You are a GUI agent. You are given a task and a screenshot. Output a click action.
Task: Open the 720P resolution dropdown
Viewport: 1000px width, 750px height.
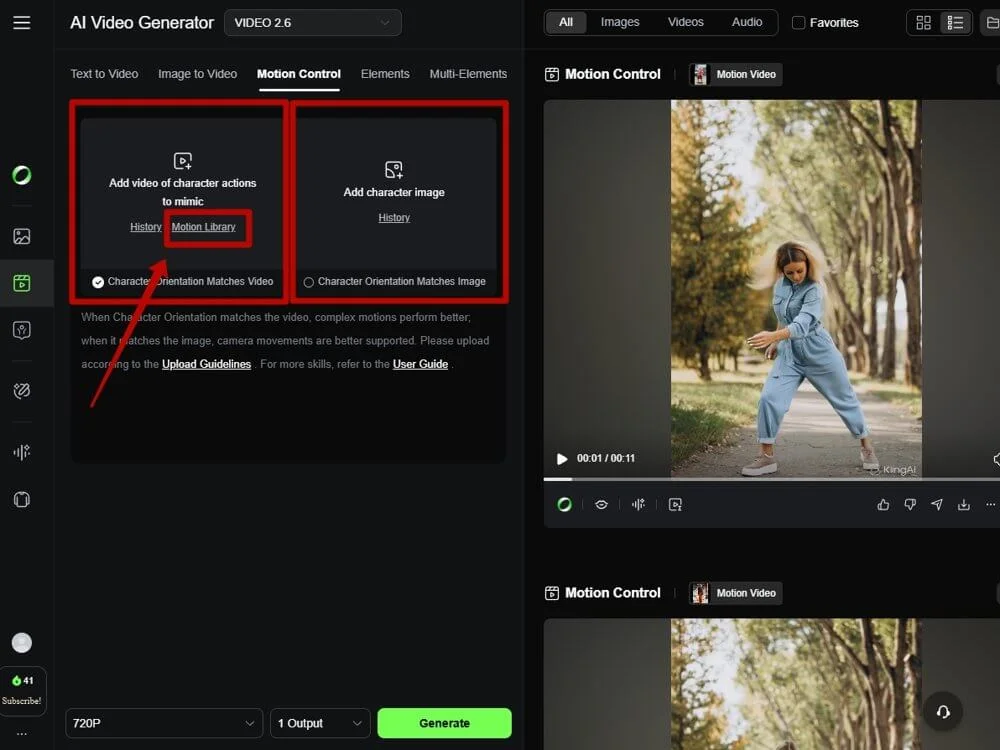[164, 723]
